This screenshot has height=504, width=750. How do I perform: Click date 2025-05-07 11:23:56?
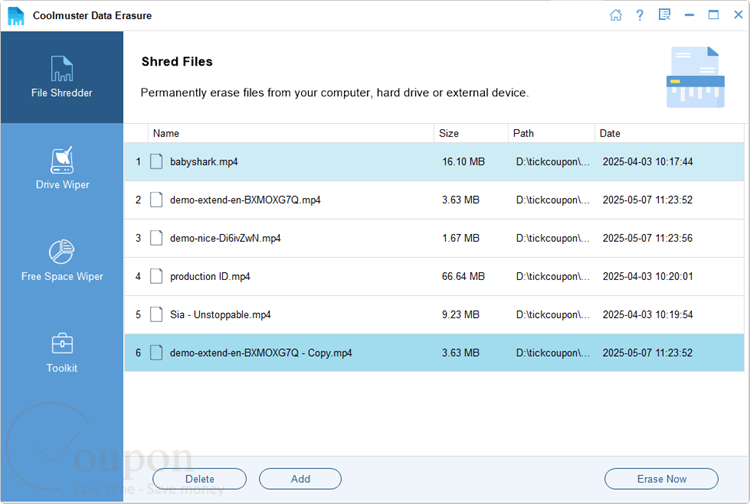click(648, 238)
